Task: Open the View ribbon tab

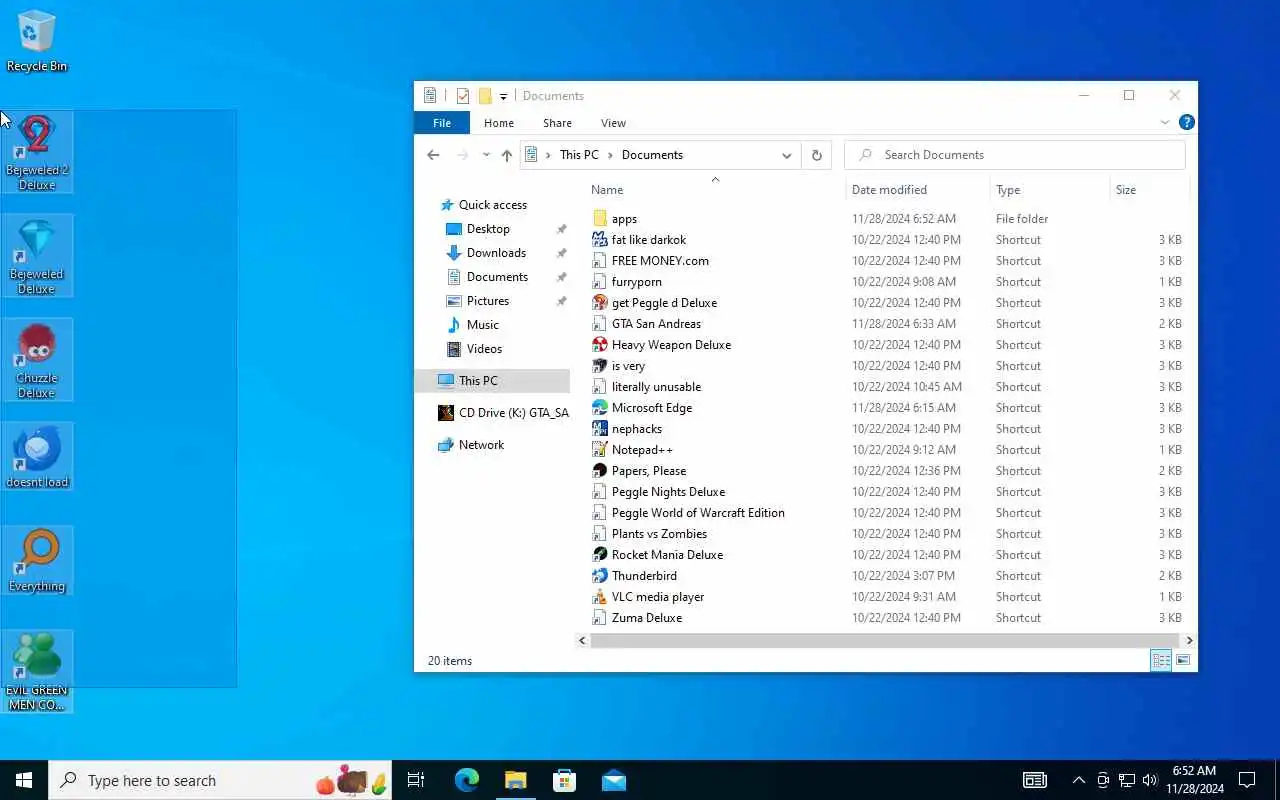Action: pyautogui.click(x=613, y=123)
